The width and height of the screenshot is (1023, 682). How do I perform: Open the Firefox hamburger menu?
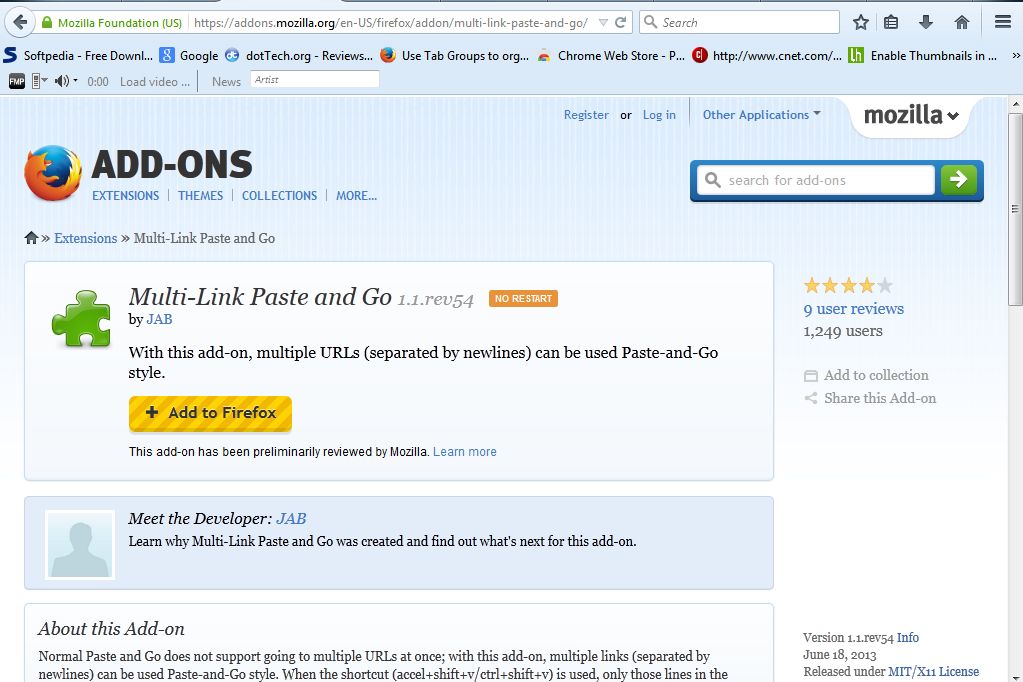[1003, 21]
